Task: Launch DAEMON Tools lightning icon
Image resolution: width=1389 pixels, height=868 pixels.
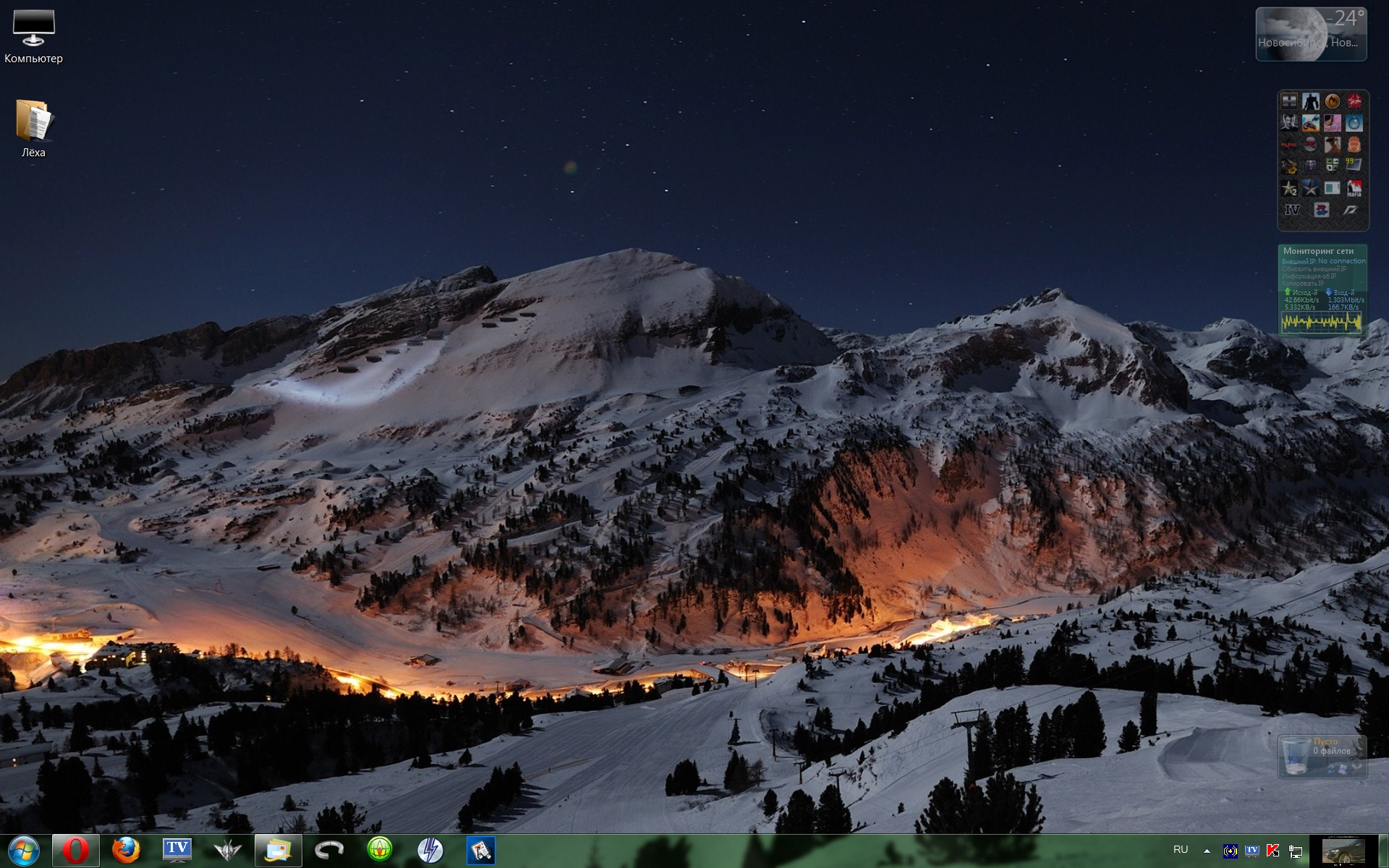Action: pyautogui.click(x=430, y=851)
